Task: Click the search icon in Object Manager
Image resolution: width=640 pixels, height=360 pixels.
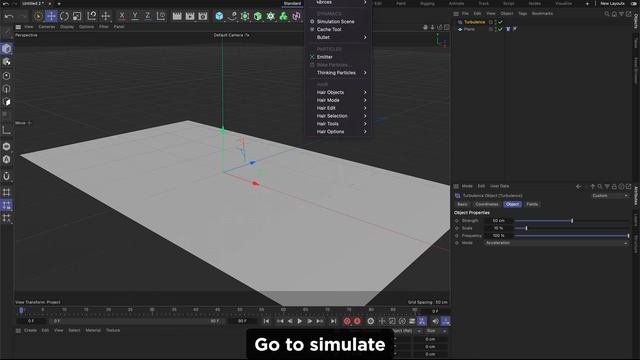Action: [x=607, y=14]
